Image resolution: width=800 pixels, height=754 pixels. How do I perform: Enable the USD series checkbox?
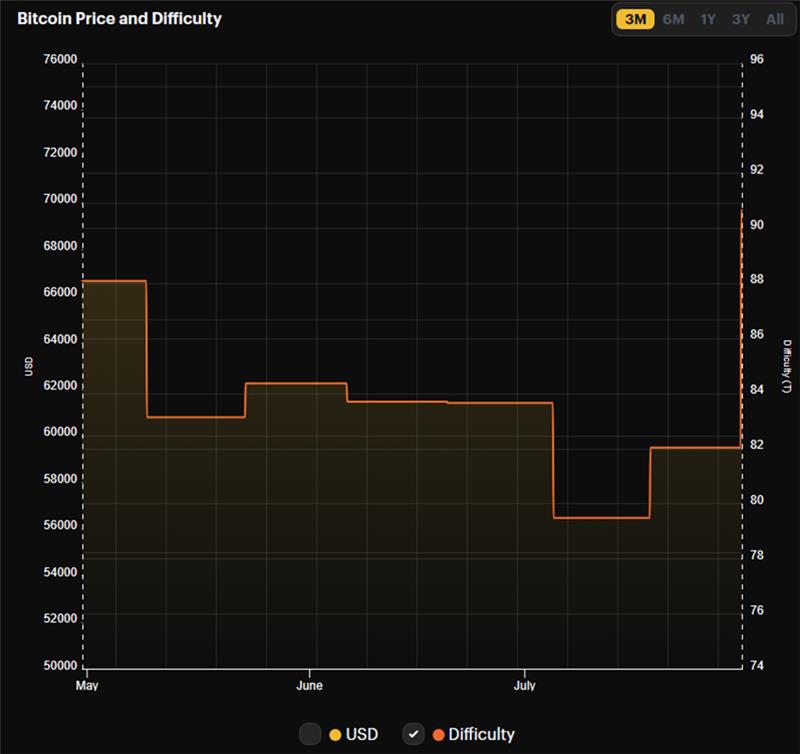click(310, 734)
